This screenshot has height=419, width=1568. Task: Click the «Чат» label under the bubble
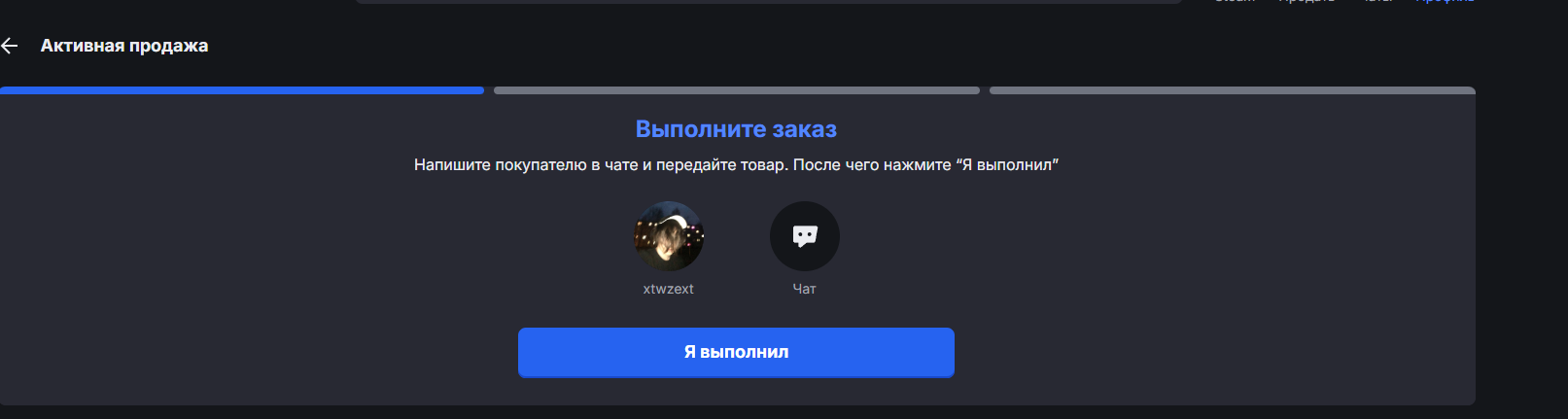(x=805, y=289)
